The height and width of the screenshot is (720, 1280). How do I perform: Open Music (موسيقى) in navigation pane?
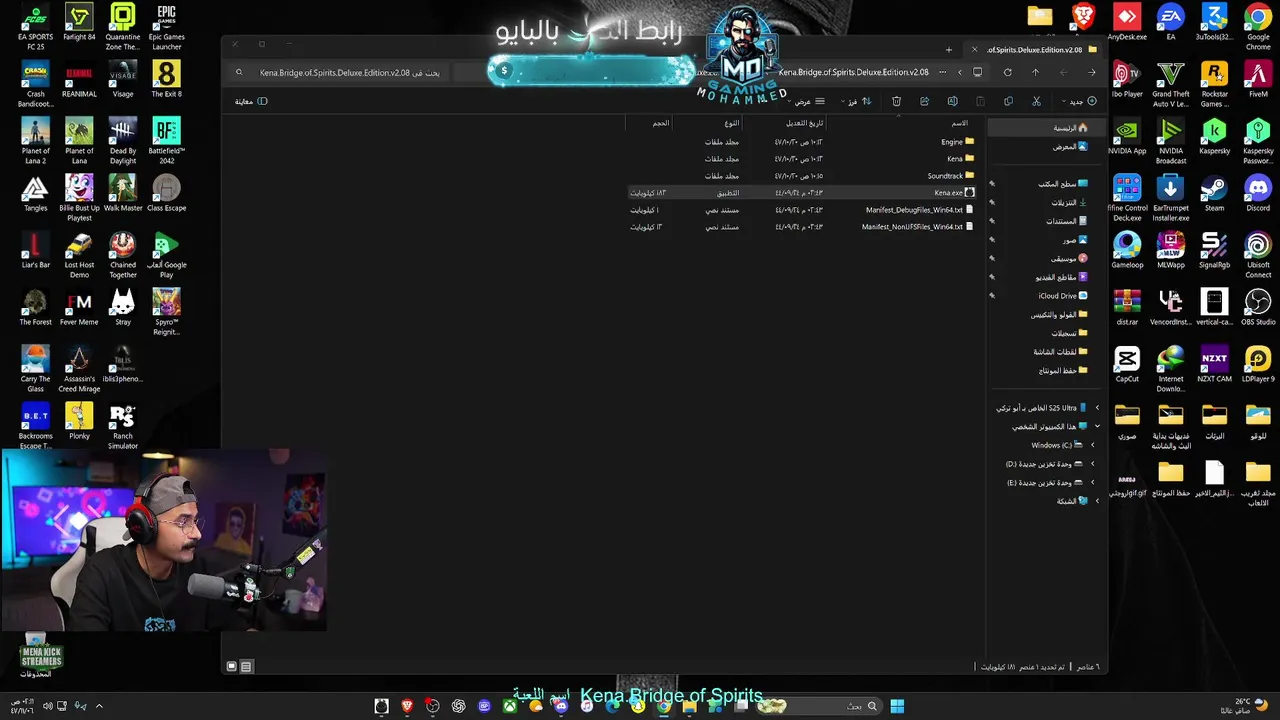point(1069,258)
